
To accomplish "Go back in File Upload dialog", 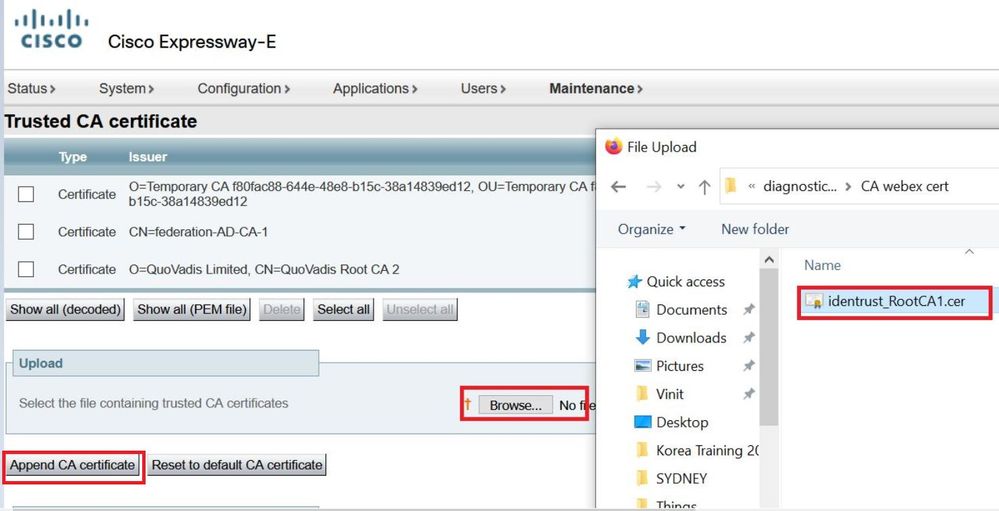I will pyautogui.click(x=619, y=187).
